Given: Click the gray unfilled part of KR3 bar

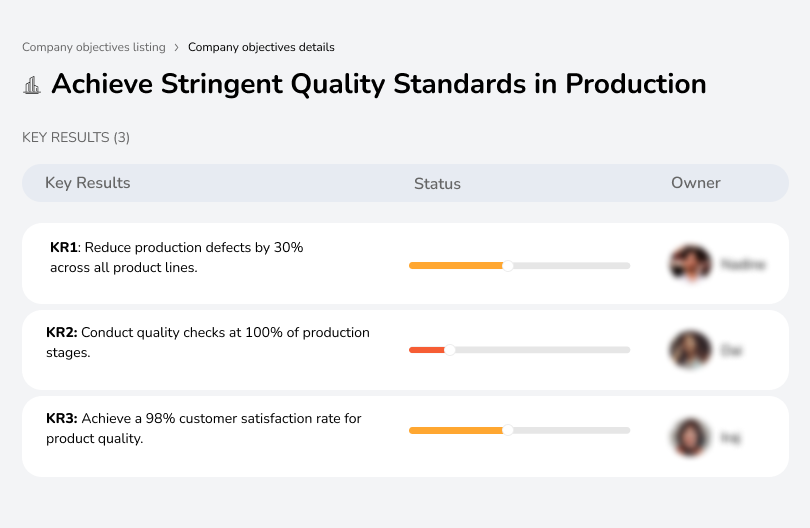Looking at the screenshot, I should click(572, 430).
